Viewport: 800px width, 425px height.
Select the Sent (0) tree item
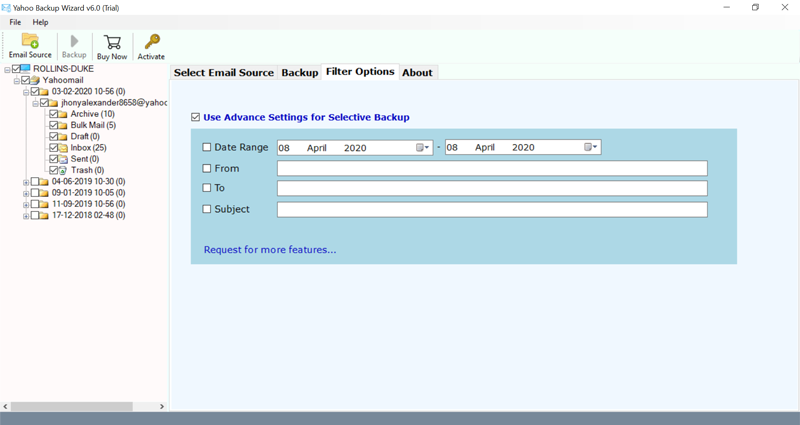pyautogui.click(x=85, y=159)
